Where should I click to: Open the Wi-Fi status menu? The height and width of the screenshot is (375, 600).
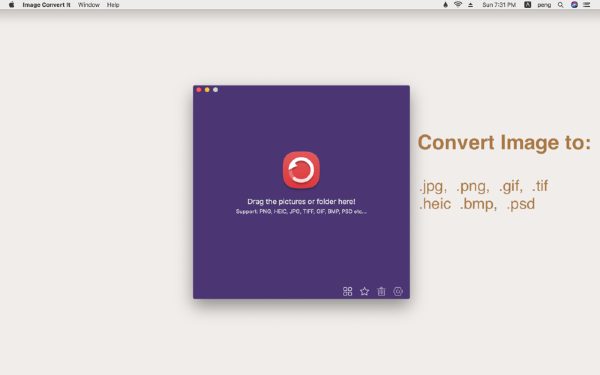click(458, 5)
